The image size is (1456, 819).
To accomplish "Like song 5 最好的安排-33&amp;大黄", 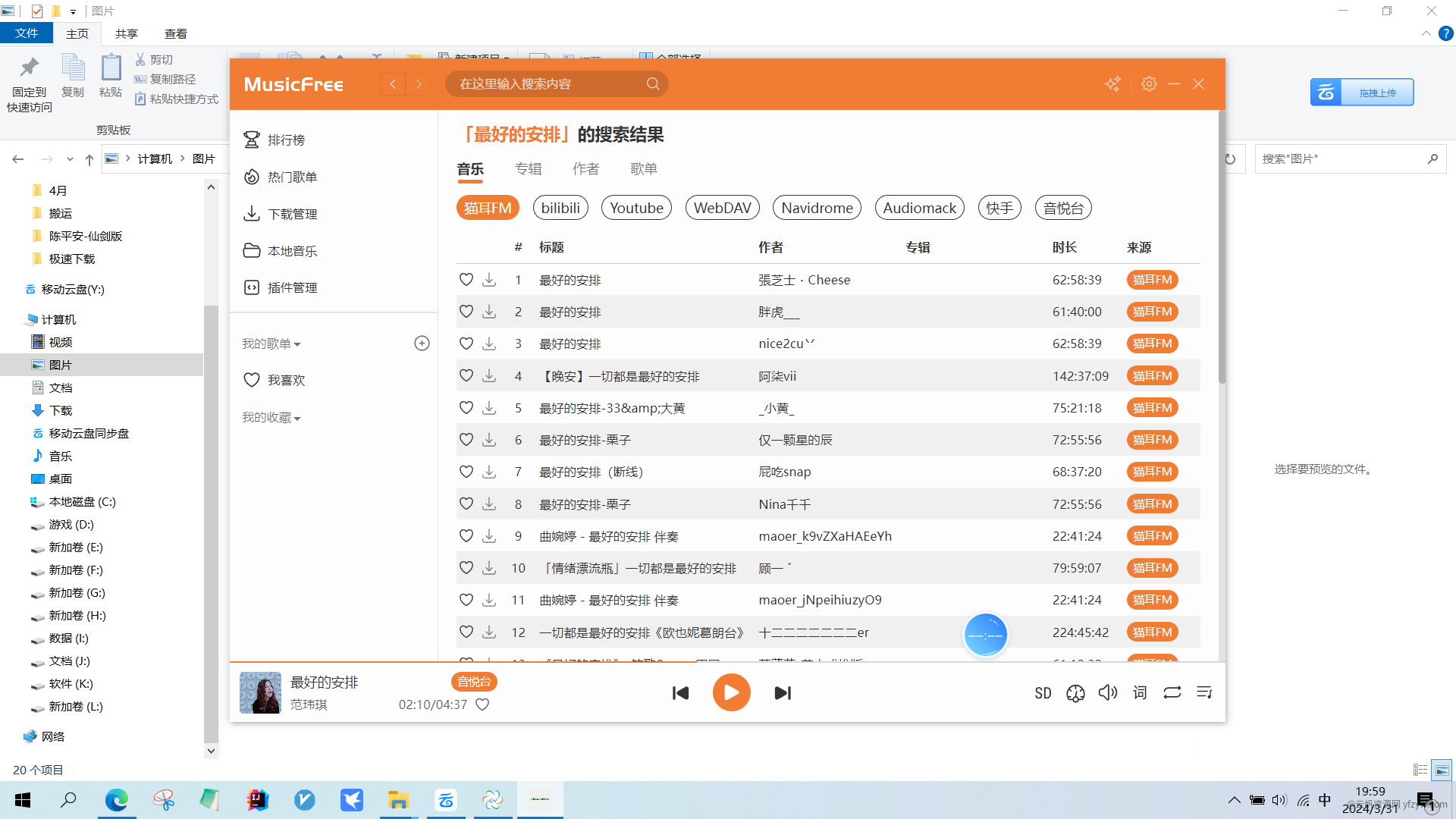I will (466, 408).
